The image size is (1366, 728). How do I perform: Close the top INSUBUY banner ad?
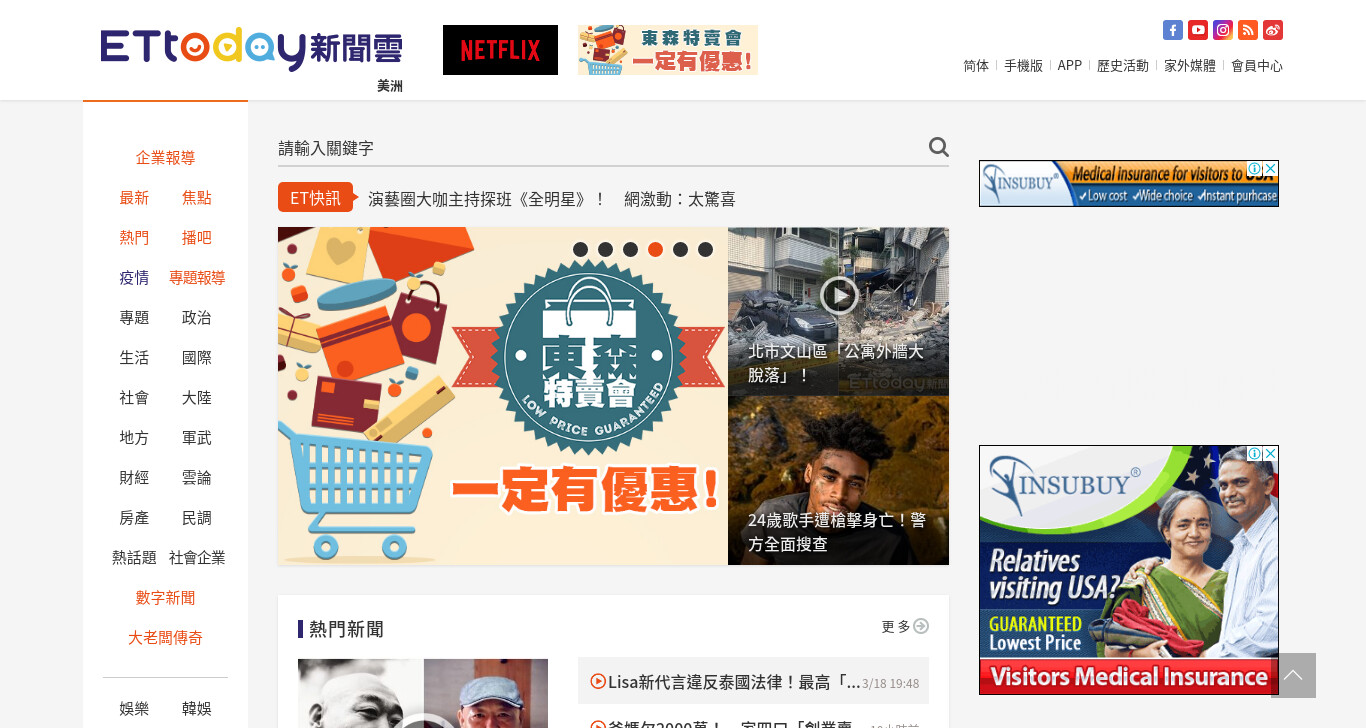tap(1271, 169)
